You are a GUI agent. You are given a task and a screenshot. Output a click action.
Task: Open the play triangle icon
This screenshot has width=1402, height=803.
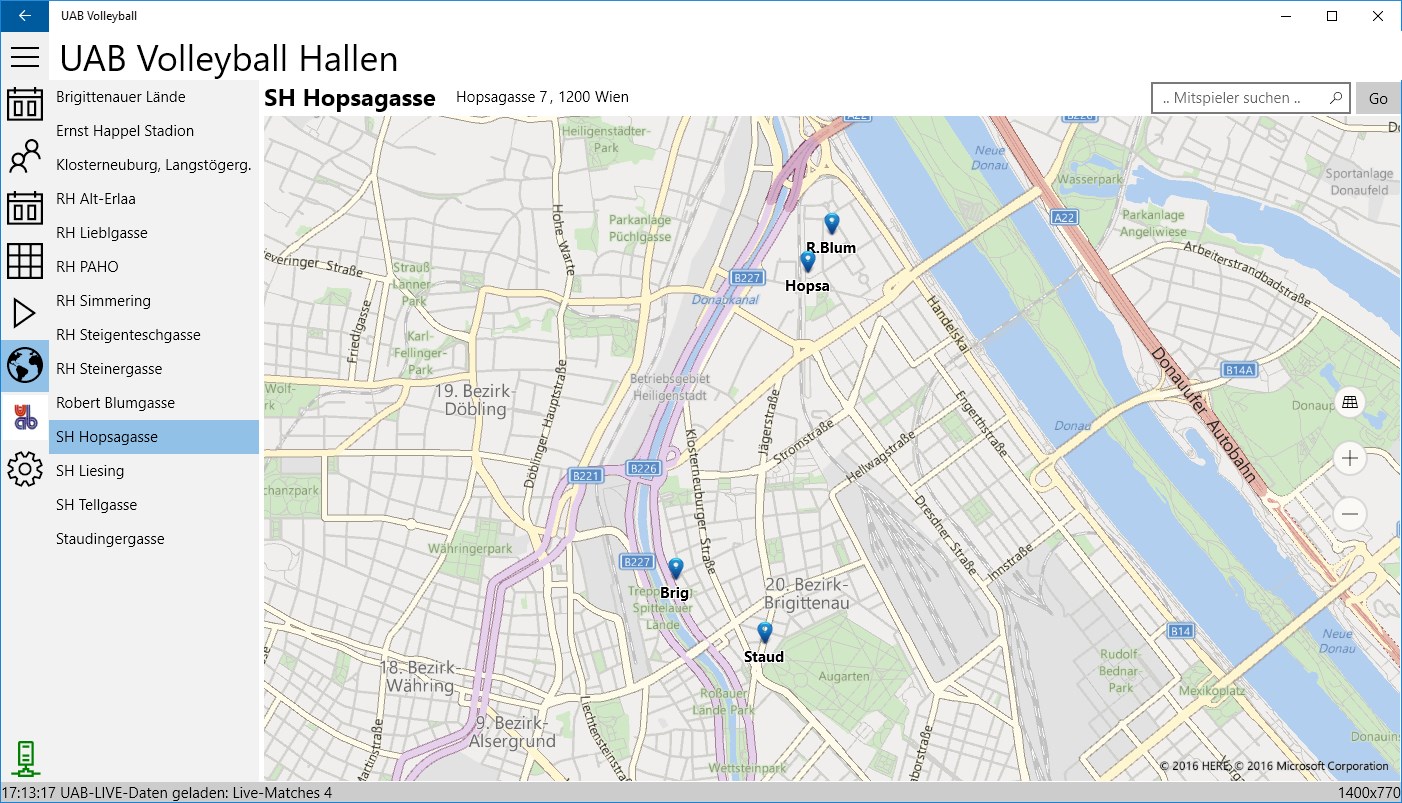(x=24, y=313)
